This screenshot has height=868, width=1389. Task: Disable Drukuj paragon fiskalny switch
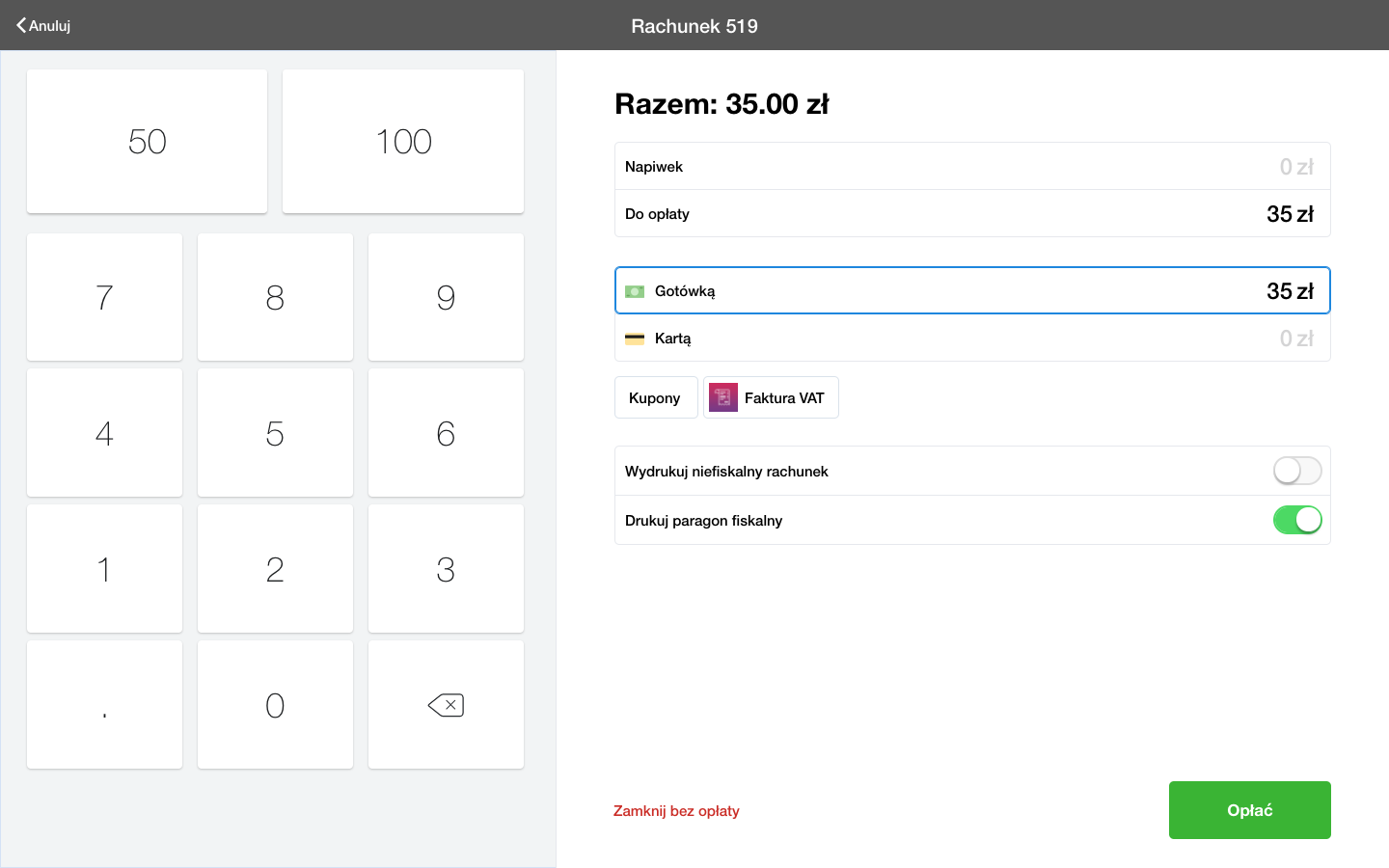click(x=1296, y=520)
